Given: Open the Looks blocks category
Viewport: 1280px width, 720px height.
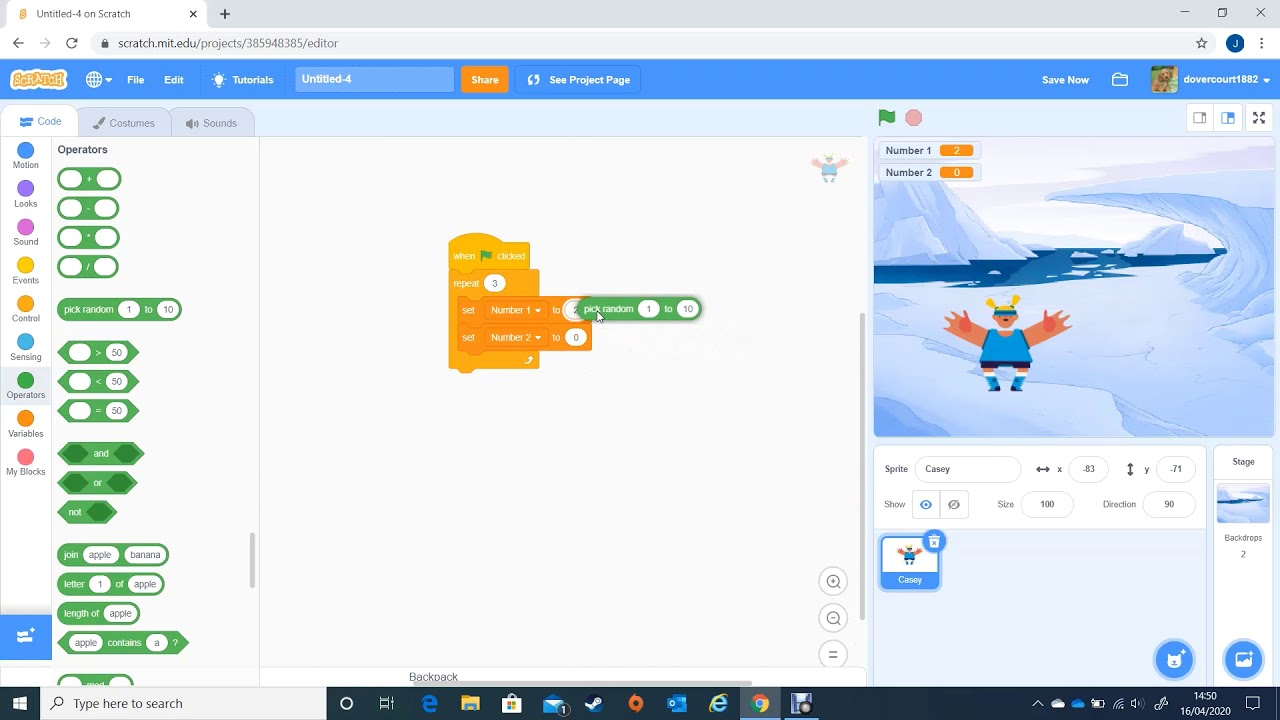Looking at the screenshot, I should tap(26, 195).
